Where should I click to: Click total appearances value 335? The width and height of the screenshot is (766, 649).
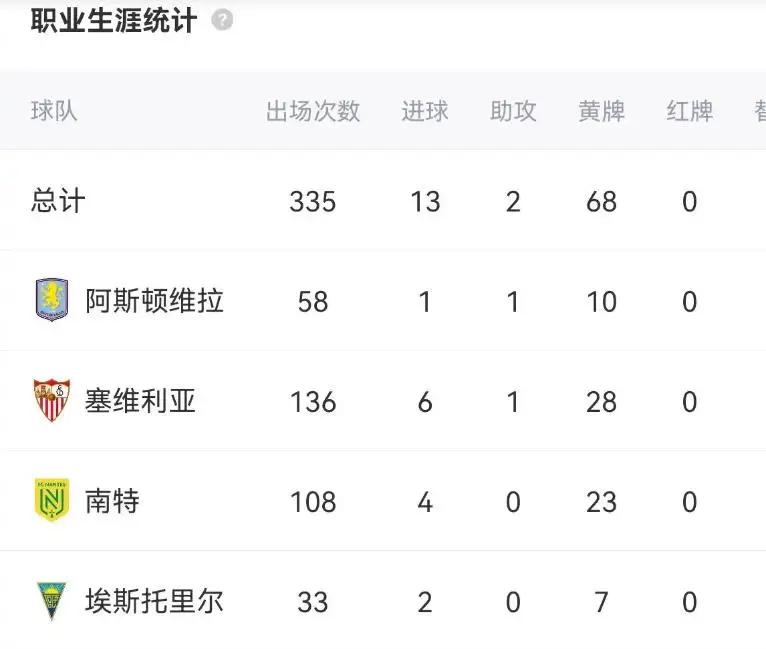[x=313, y=201]
